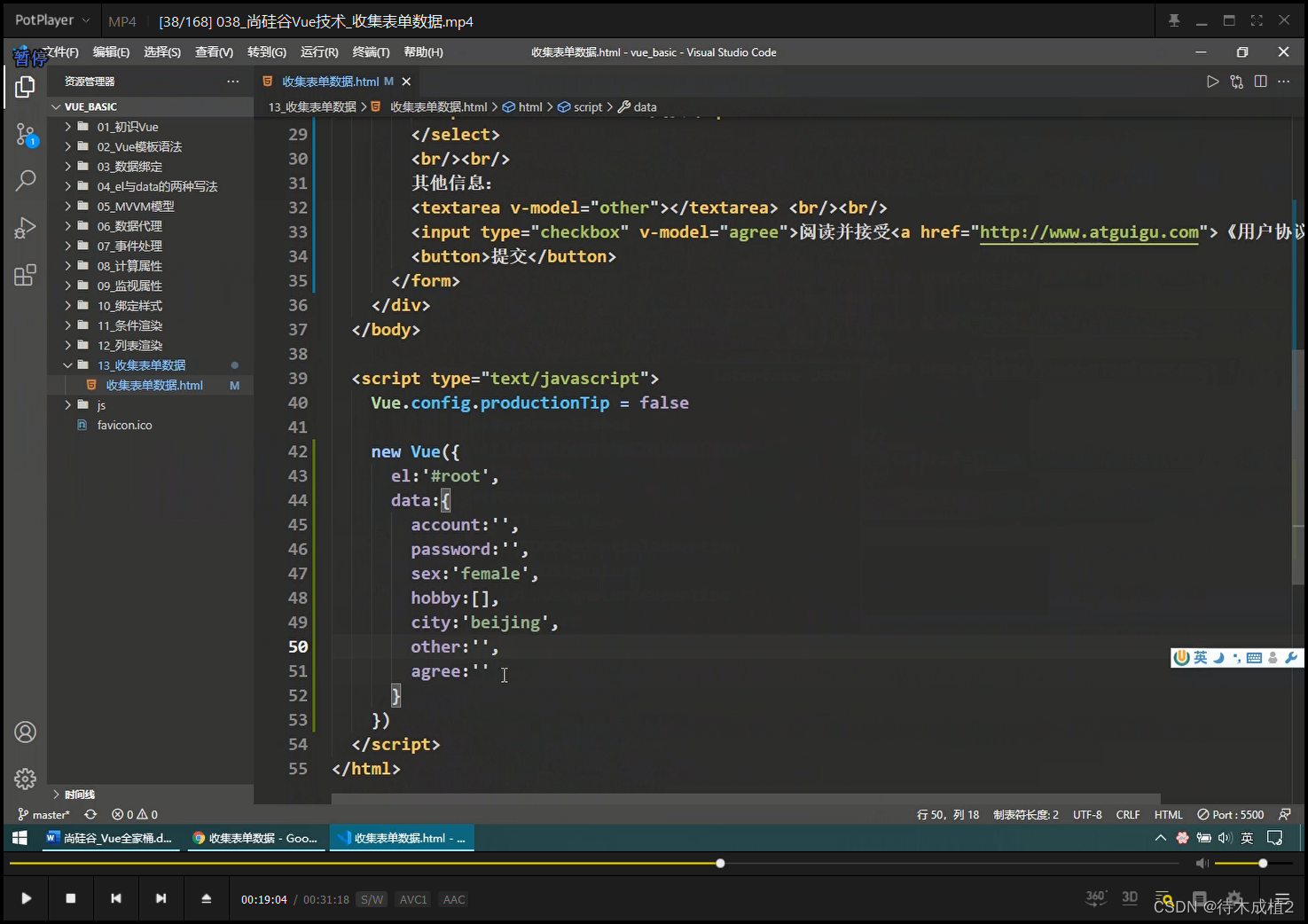Click the CRLF end-of-line selector

1128,814
